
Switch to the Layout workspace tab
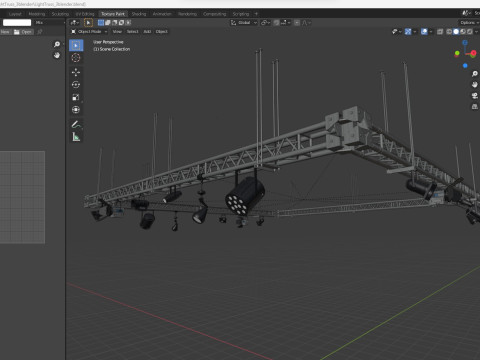coord(15,14)
